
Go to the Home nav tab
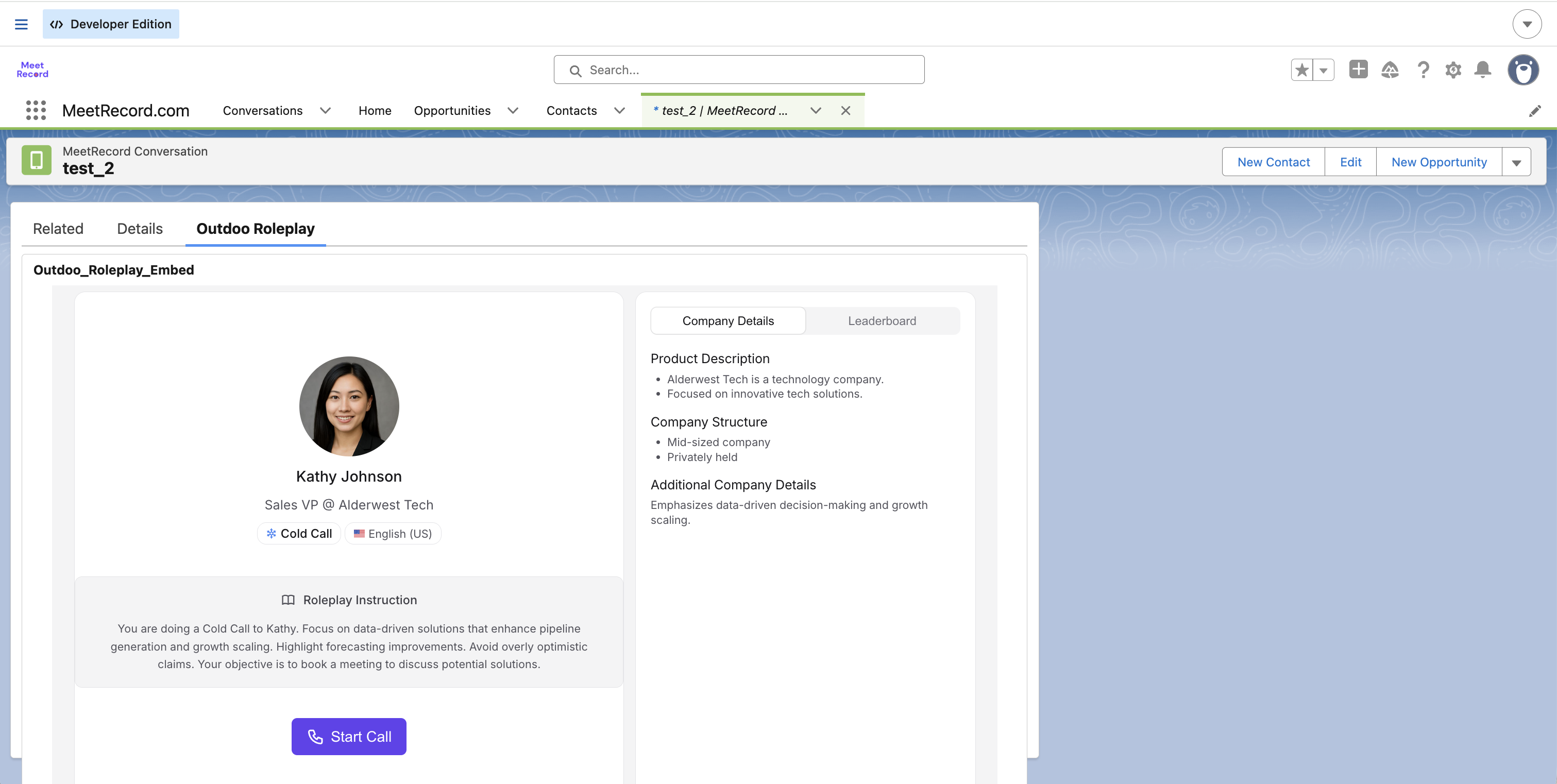(x=375, y=111)
